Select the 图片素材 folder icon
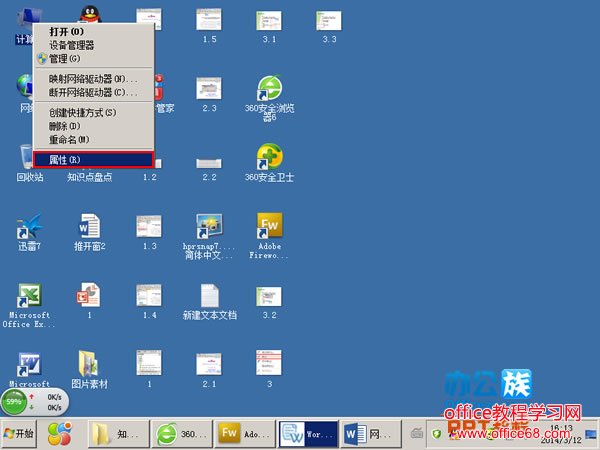 pos(90,369)
